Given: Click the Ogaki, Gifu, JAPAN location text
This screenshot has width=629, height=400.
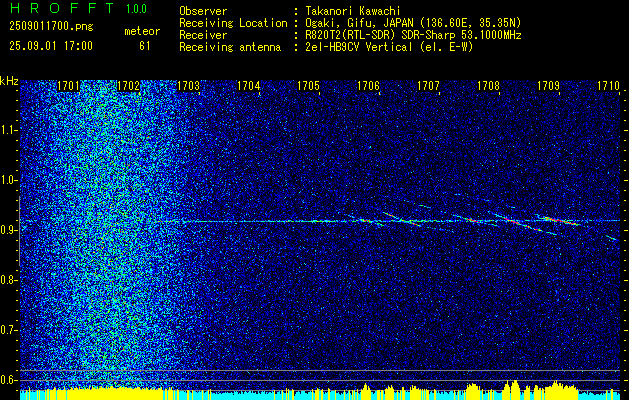Looking at the screenshot, I should (x=411, y=23).
